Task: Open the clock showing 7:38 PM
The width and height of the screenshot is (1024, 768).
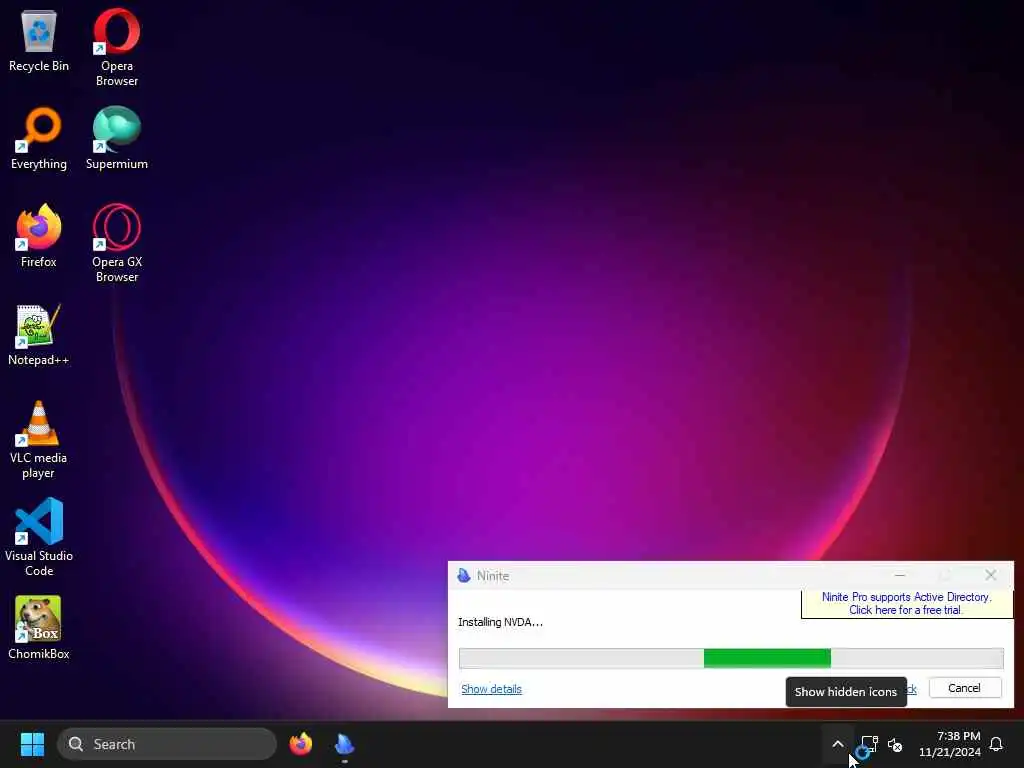Action: click(x=950, y=744)
